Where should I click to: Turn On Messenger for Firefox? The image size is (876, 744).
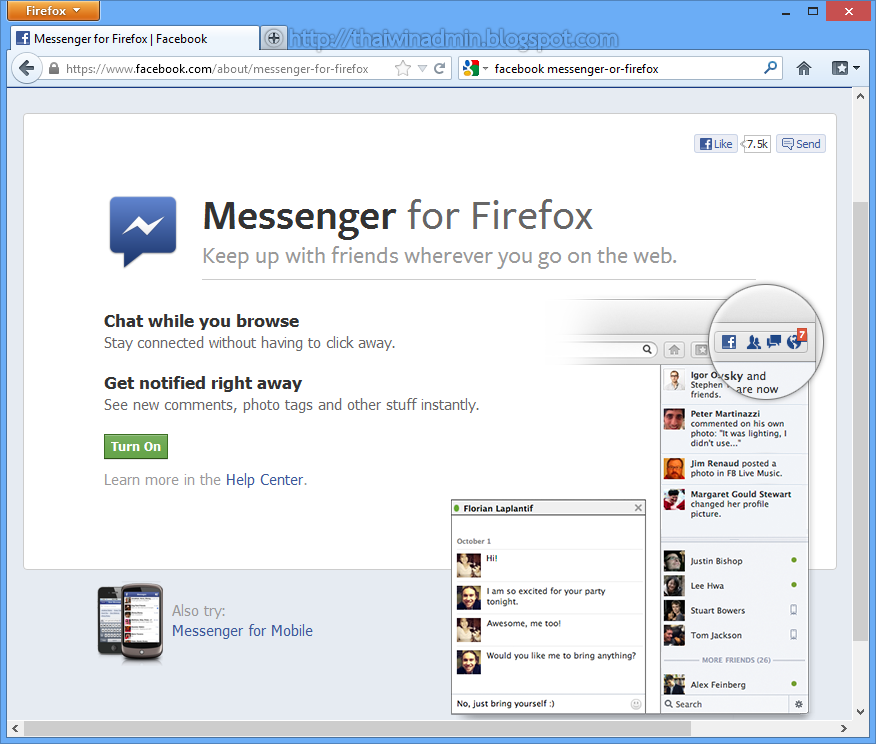136,446
